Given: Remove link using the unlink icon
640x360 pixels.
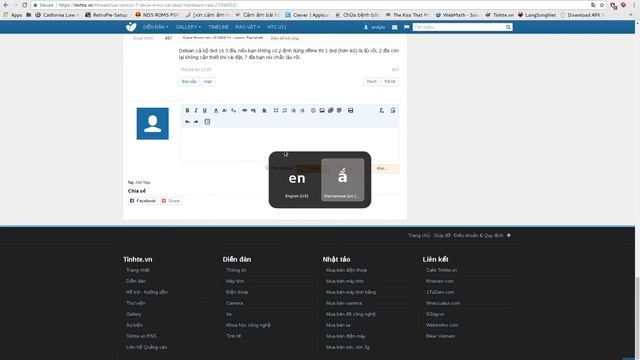Looking at the screenshot, I should [253, 110].
